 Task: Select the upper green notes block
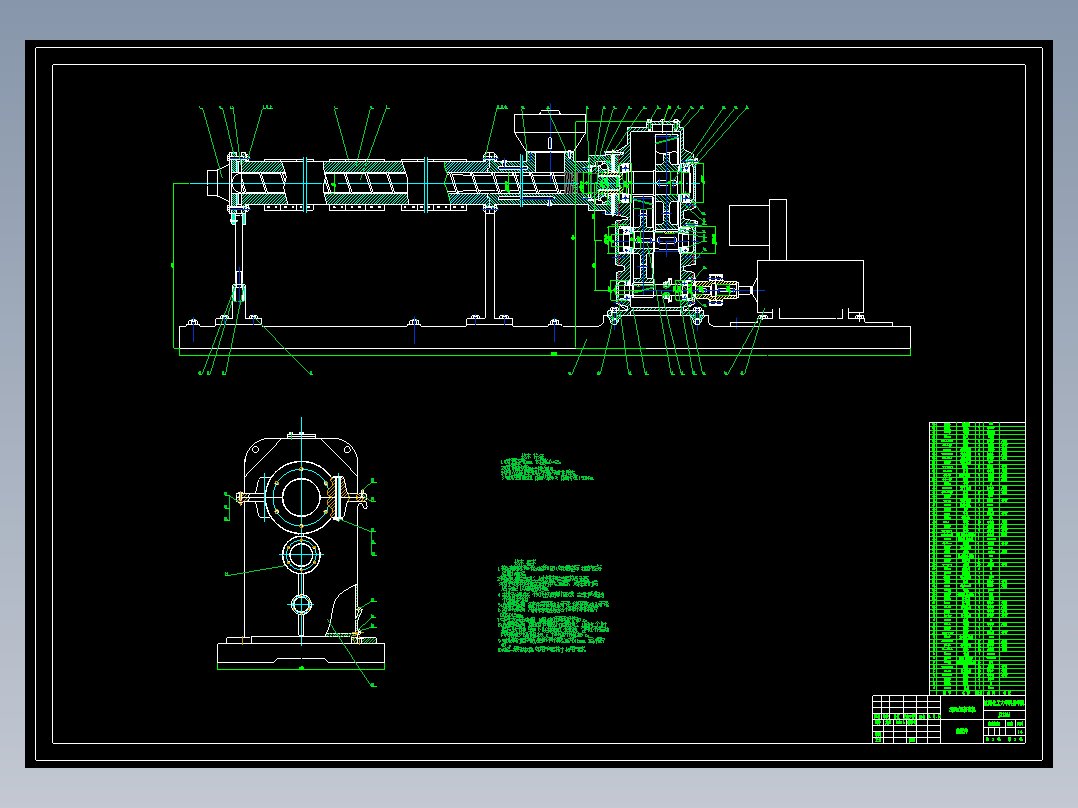(547, 468)
